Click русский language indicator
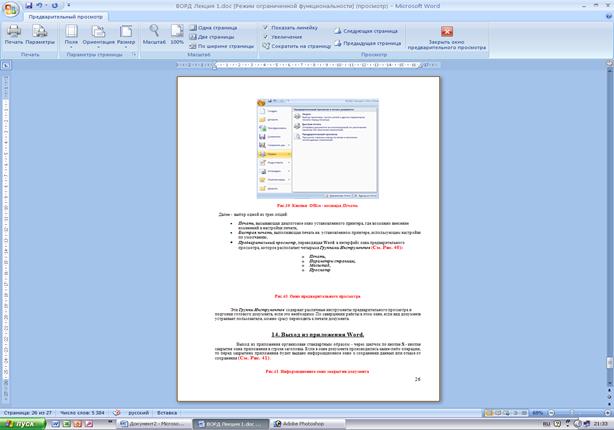The height and width of the screenshot is (430, 614). pos(139,413)
